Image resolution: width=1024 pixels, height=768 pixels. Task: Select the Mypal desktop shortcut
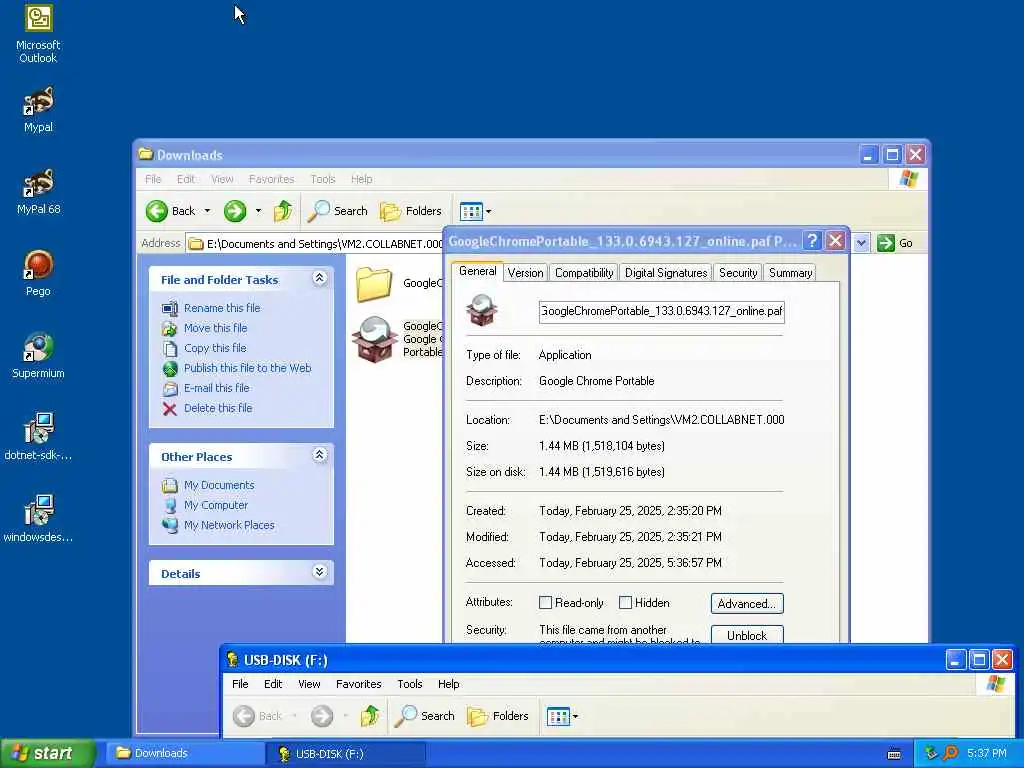point(38,109)
